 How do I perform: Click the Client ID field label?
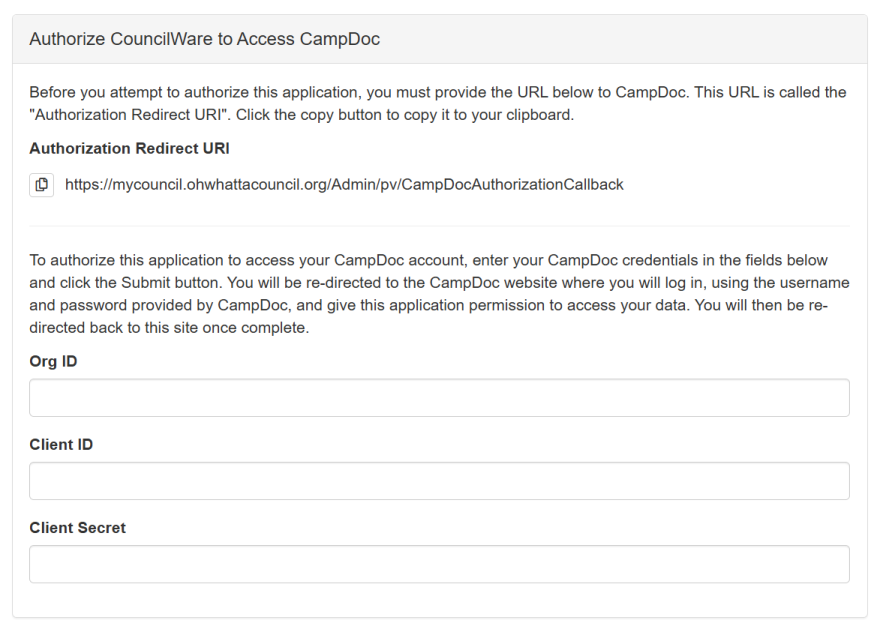pyautogui.click(x=61, y=445)
